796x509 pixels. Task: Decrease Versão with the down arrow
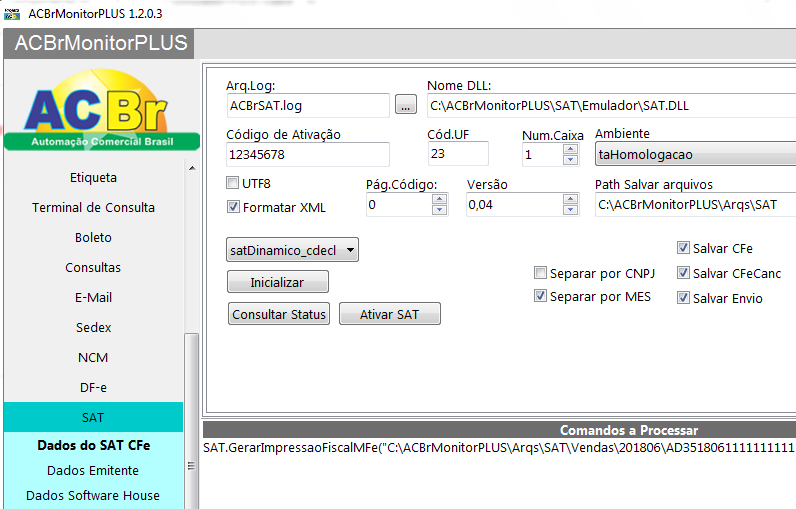pyautogui.click(x=571, y=210)
